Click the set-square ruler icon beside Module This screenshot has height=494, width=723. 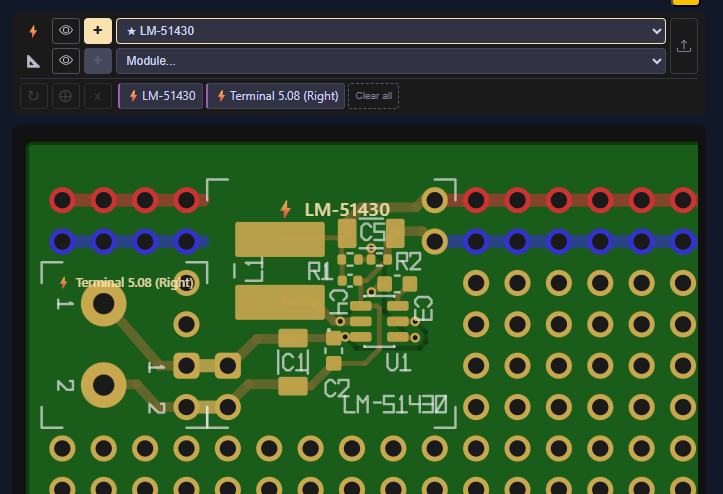pos(33,61)
